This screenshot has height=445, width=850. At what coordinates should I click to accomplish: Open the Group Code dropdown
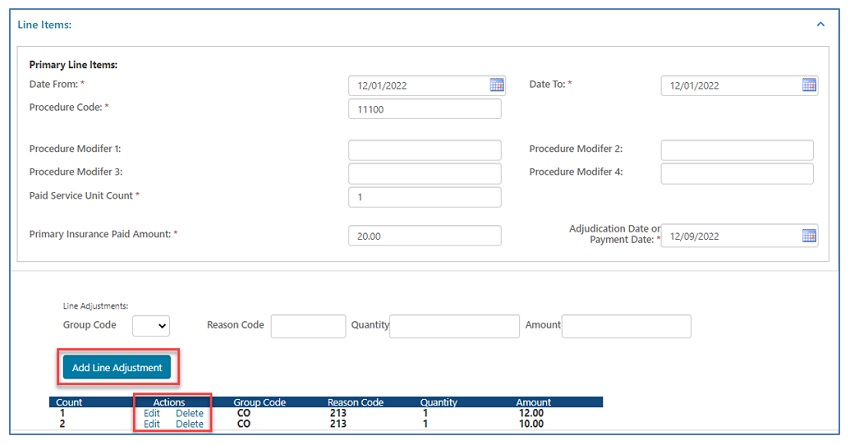coord(151,326)
